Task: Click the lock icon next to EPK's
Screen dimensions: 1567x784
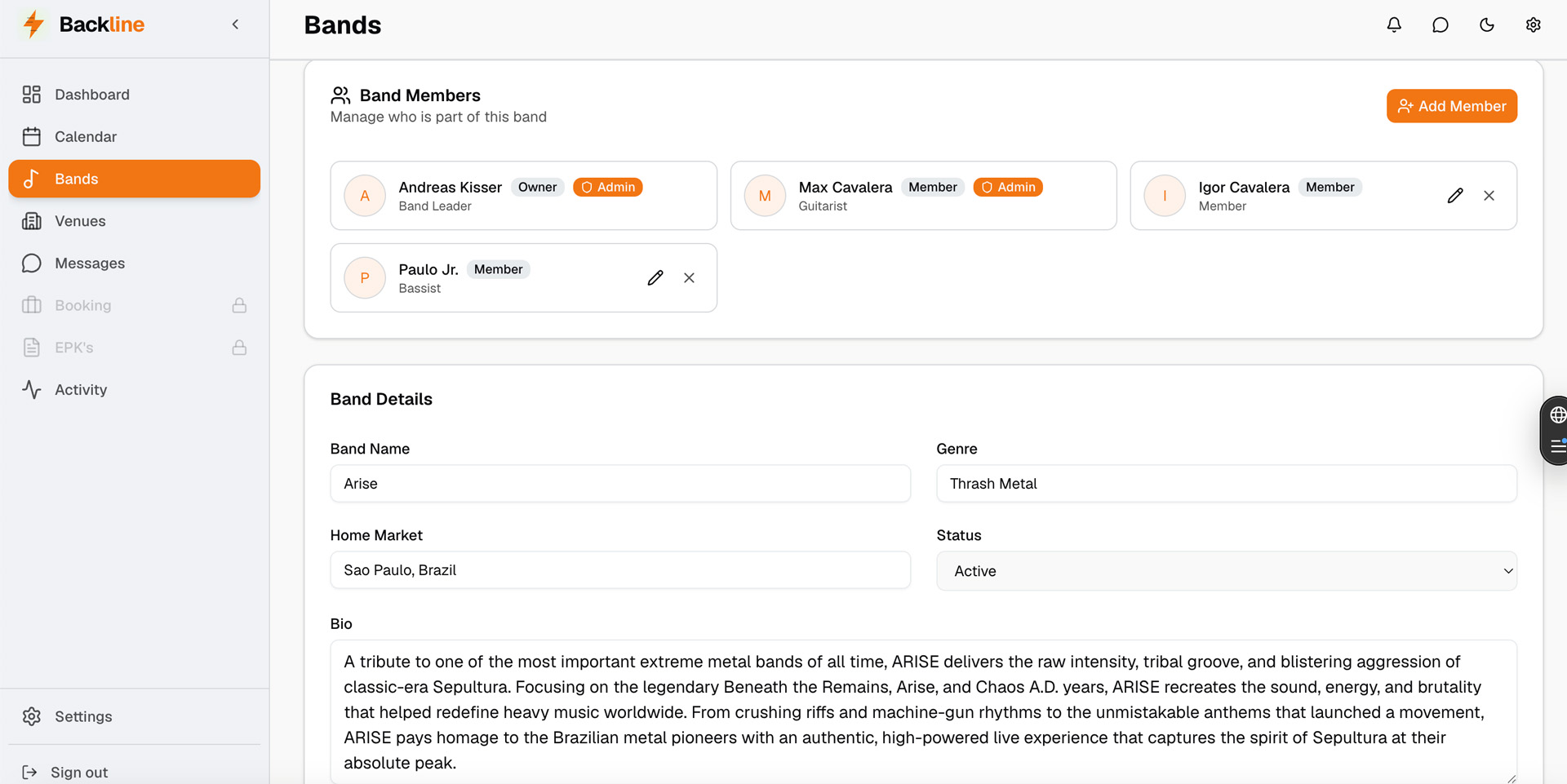Action: [x=239, y=348]
